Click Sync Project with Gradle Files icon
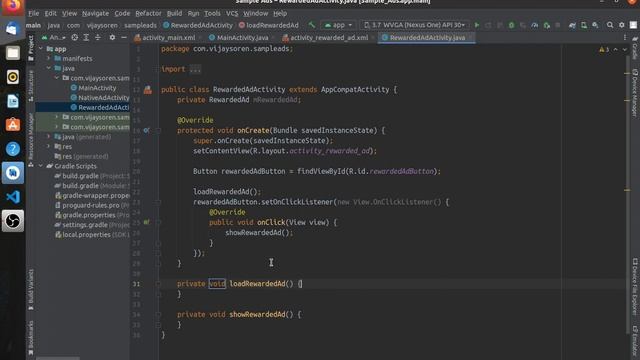The width and height of the screenshot is (640, 360). point(572,25)
